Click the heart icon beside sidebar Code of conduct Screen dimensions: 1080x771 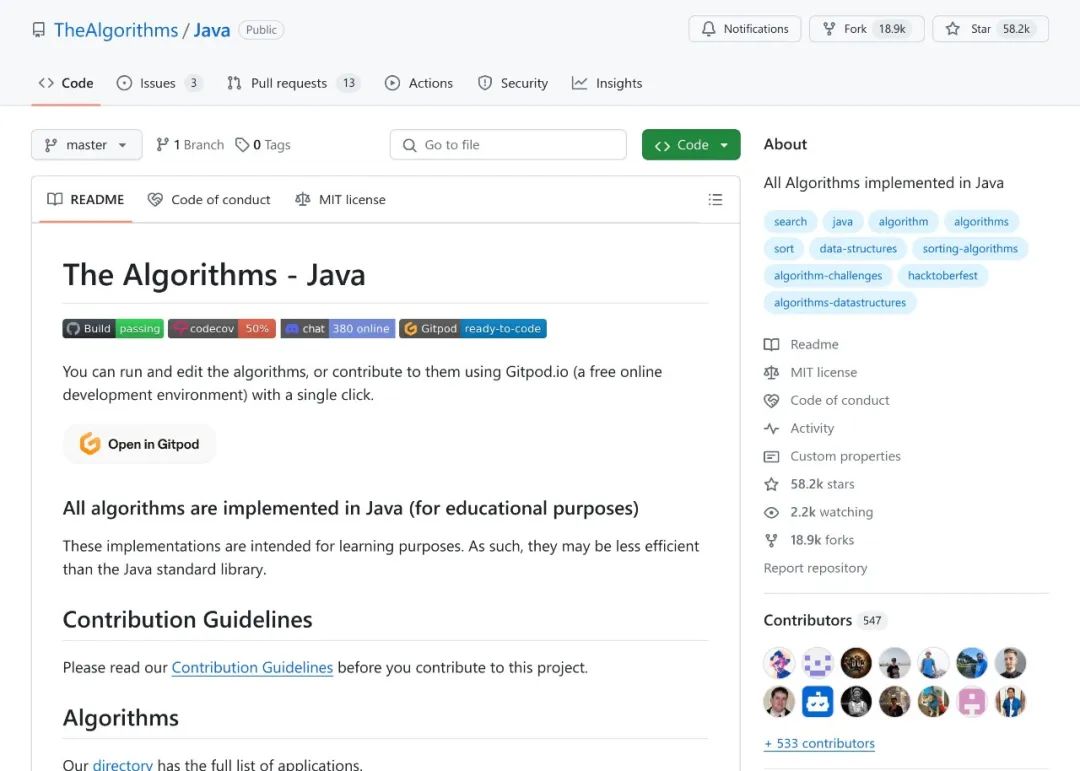tap(771, 400)
